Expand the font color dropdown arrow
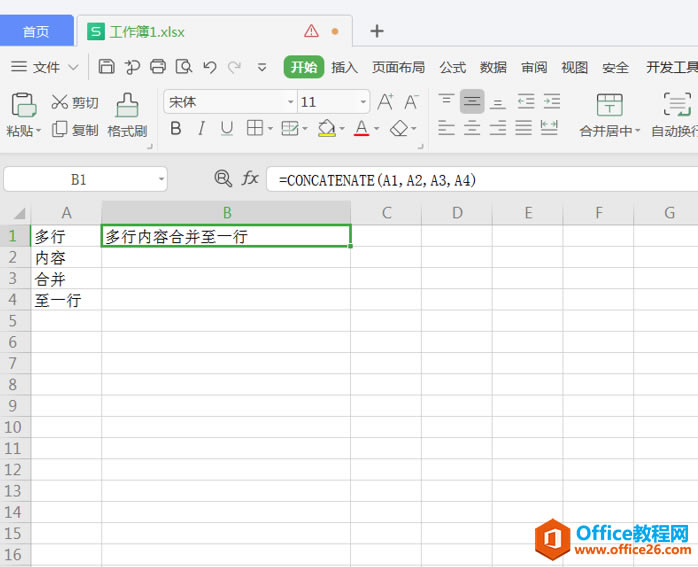The height and width of the screenshot is (567, 698). click(377, 129)
